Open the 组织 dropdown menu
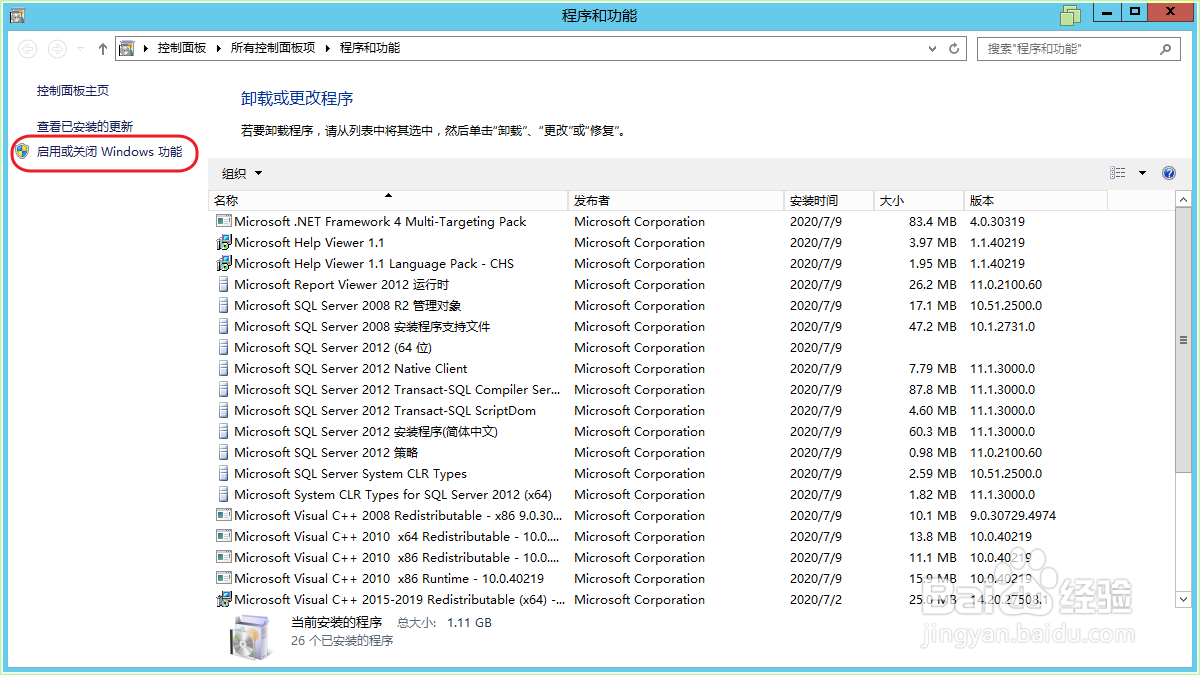Viewport: 1200px width, 675px height. (241, 172)
